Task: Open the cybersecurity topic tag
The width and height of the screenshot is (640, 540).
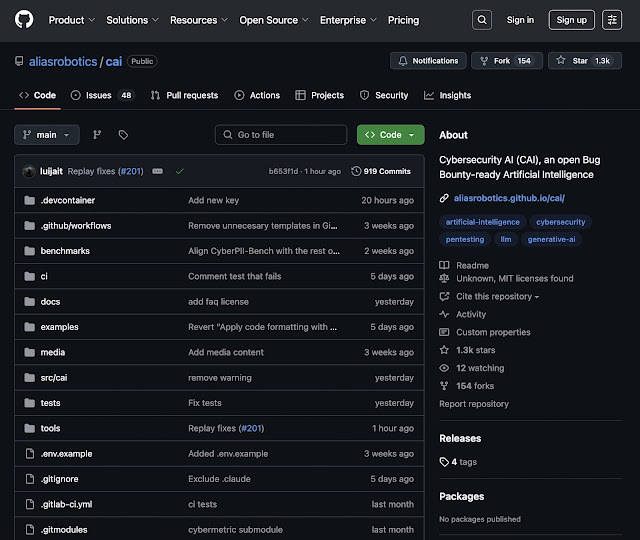Action: (x=560, y=222)
